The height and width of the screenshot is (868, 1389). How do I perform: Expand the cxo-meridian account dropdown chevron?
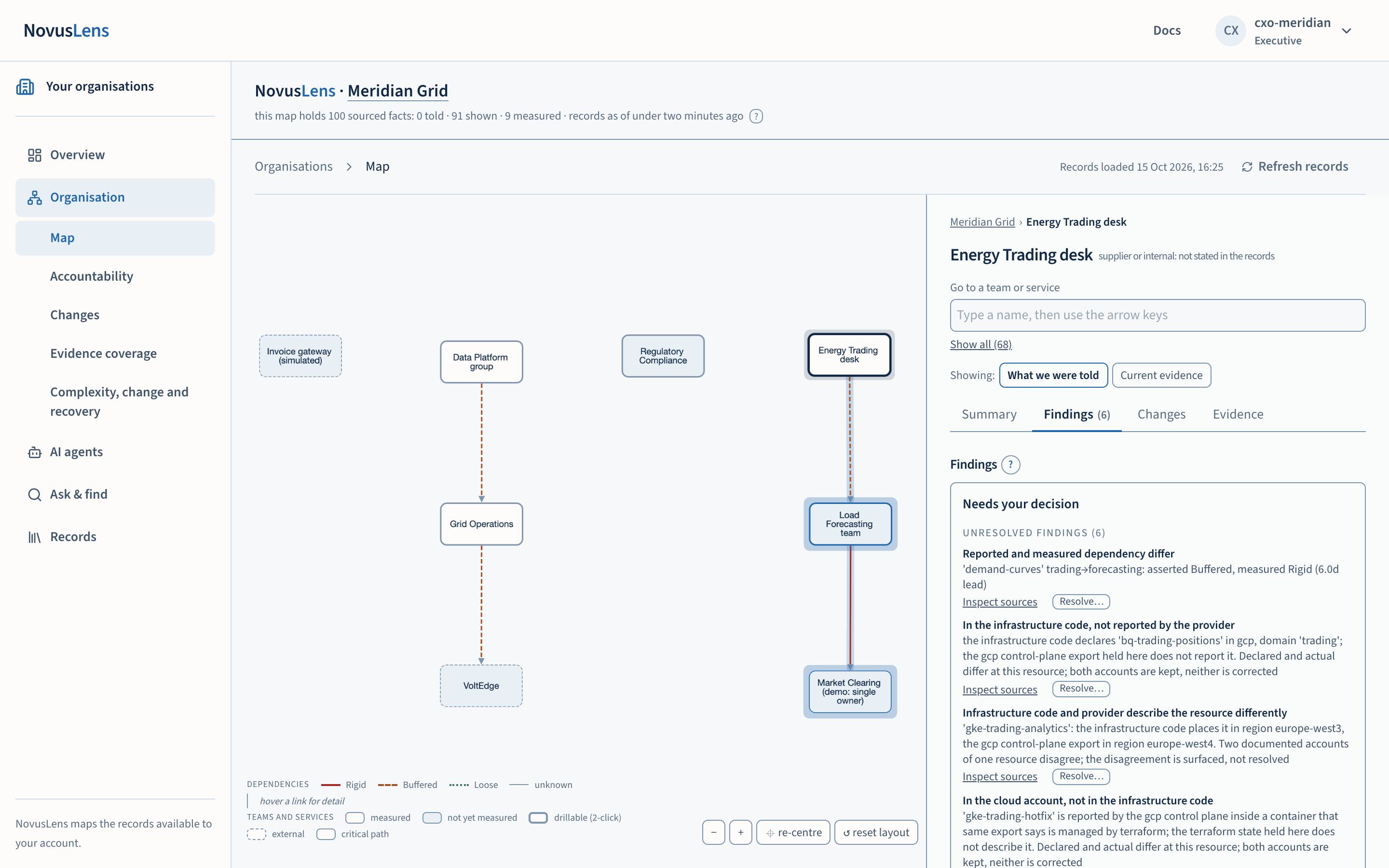pos(1347,31)
